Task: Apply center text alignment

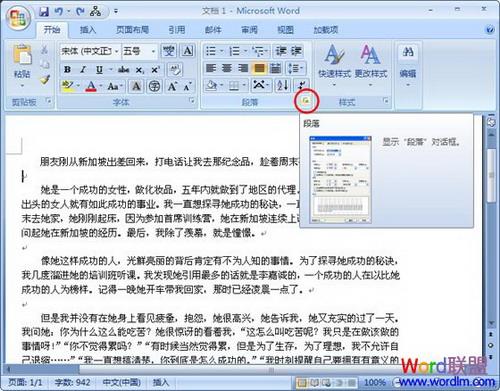Action: (227, 68)
